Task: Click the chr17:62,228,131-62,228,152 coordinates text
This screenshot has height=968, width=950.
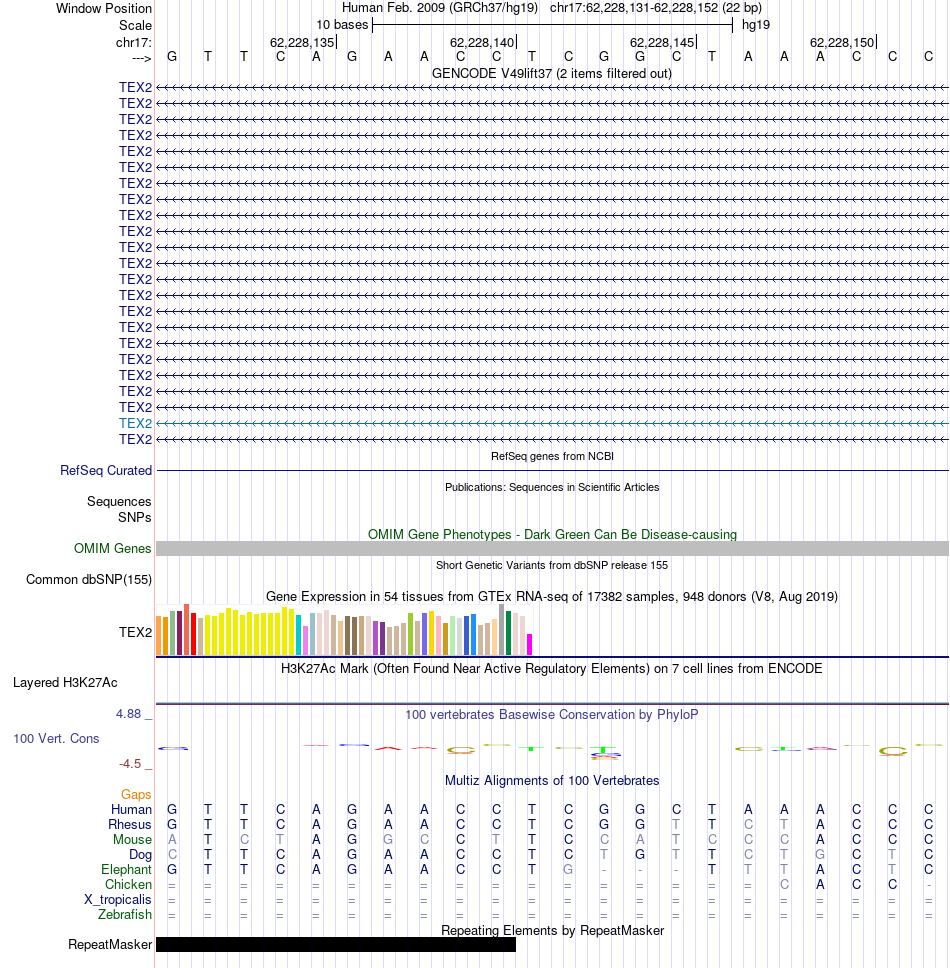Action: 656,8
